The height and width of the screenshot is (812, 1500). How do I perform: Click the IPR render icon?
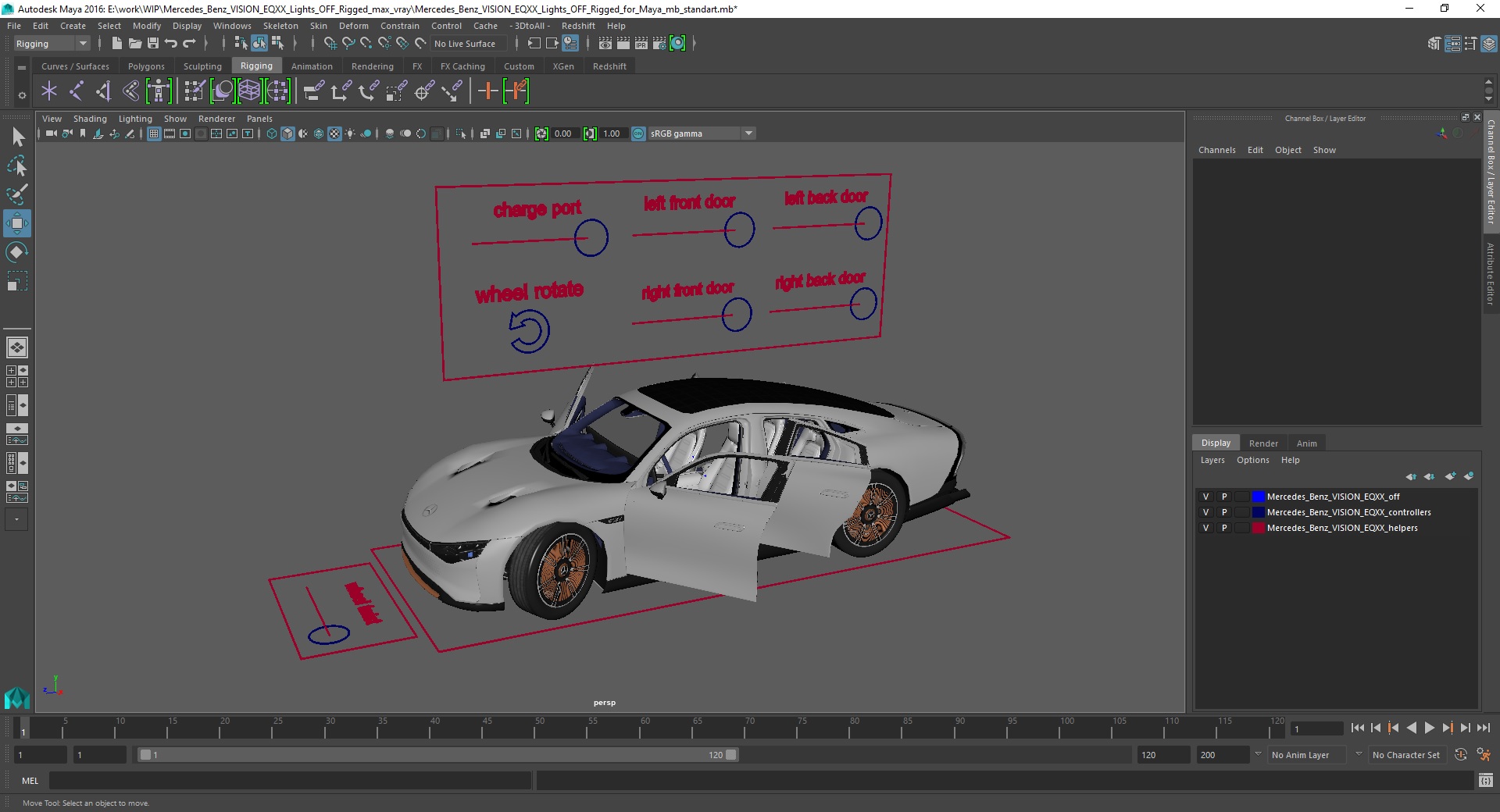pyautogui.click(x=641, y=44)
